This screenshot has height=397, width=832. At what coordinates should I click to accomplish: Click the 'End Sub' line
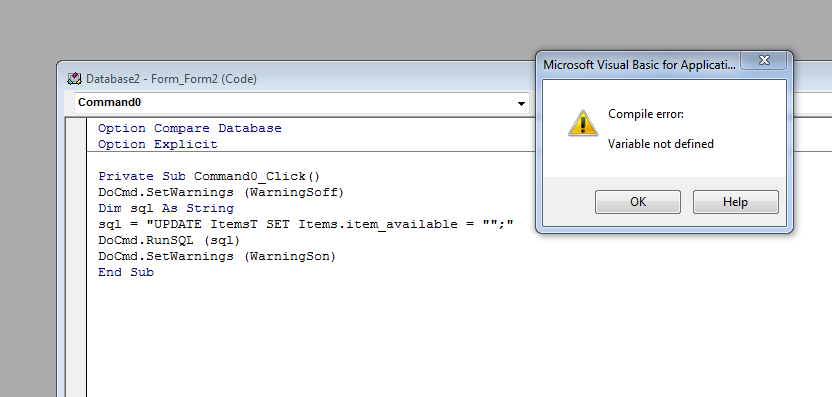(126, 272)
